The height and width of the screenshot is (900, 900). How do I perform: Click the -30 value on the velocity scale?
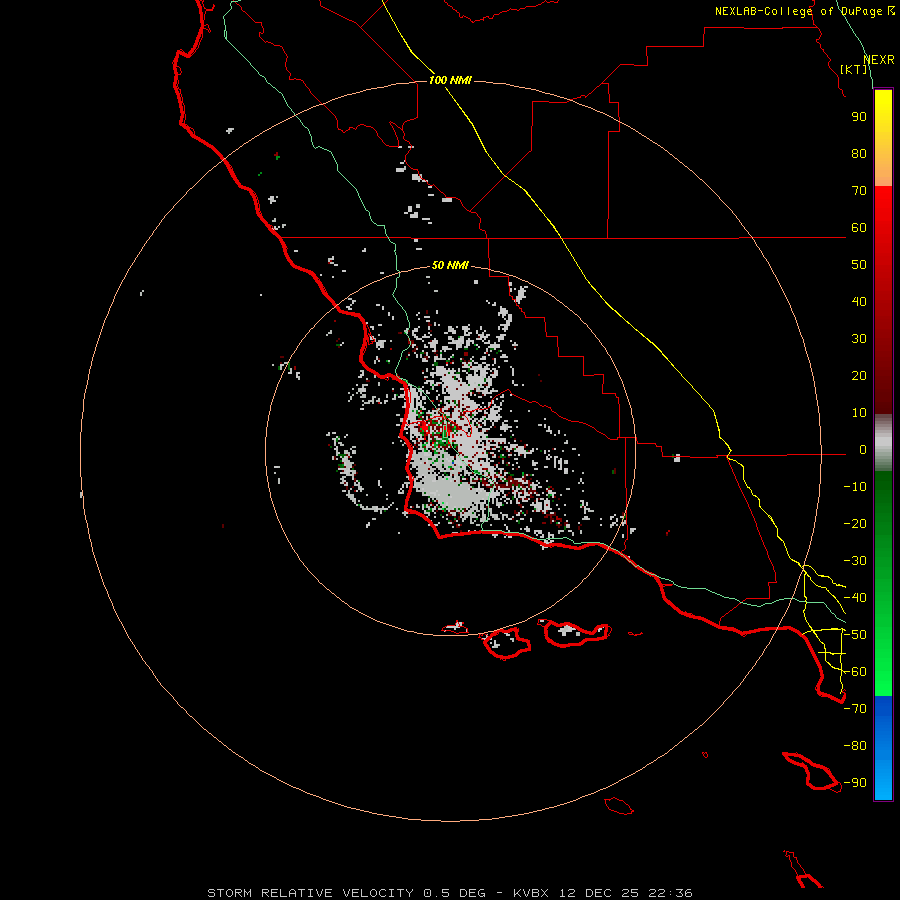click(855, 561)
